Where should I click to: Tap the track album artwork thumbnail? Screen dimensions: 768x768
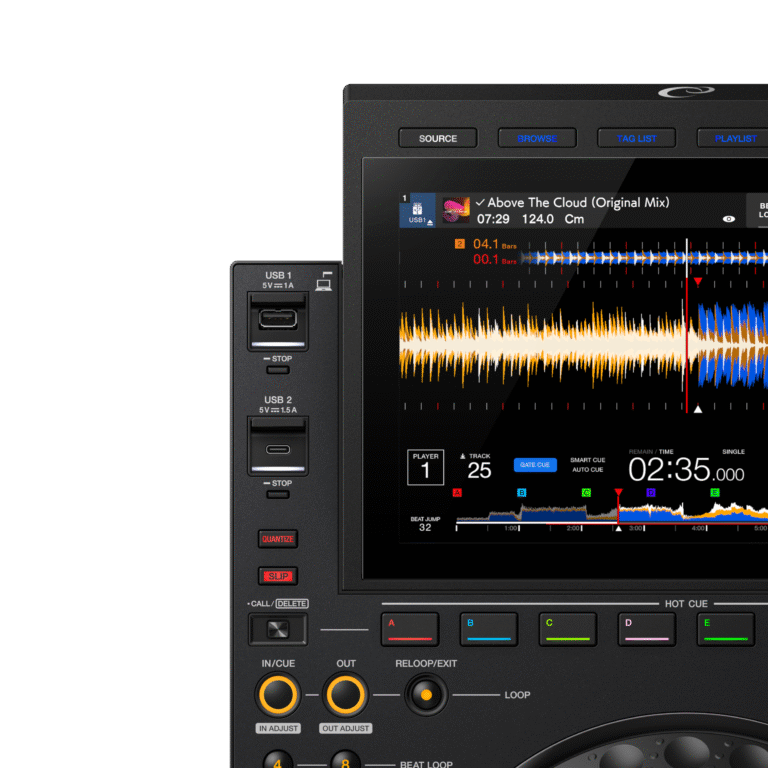[456, 210]
